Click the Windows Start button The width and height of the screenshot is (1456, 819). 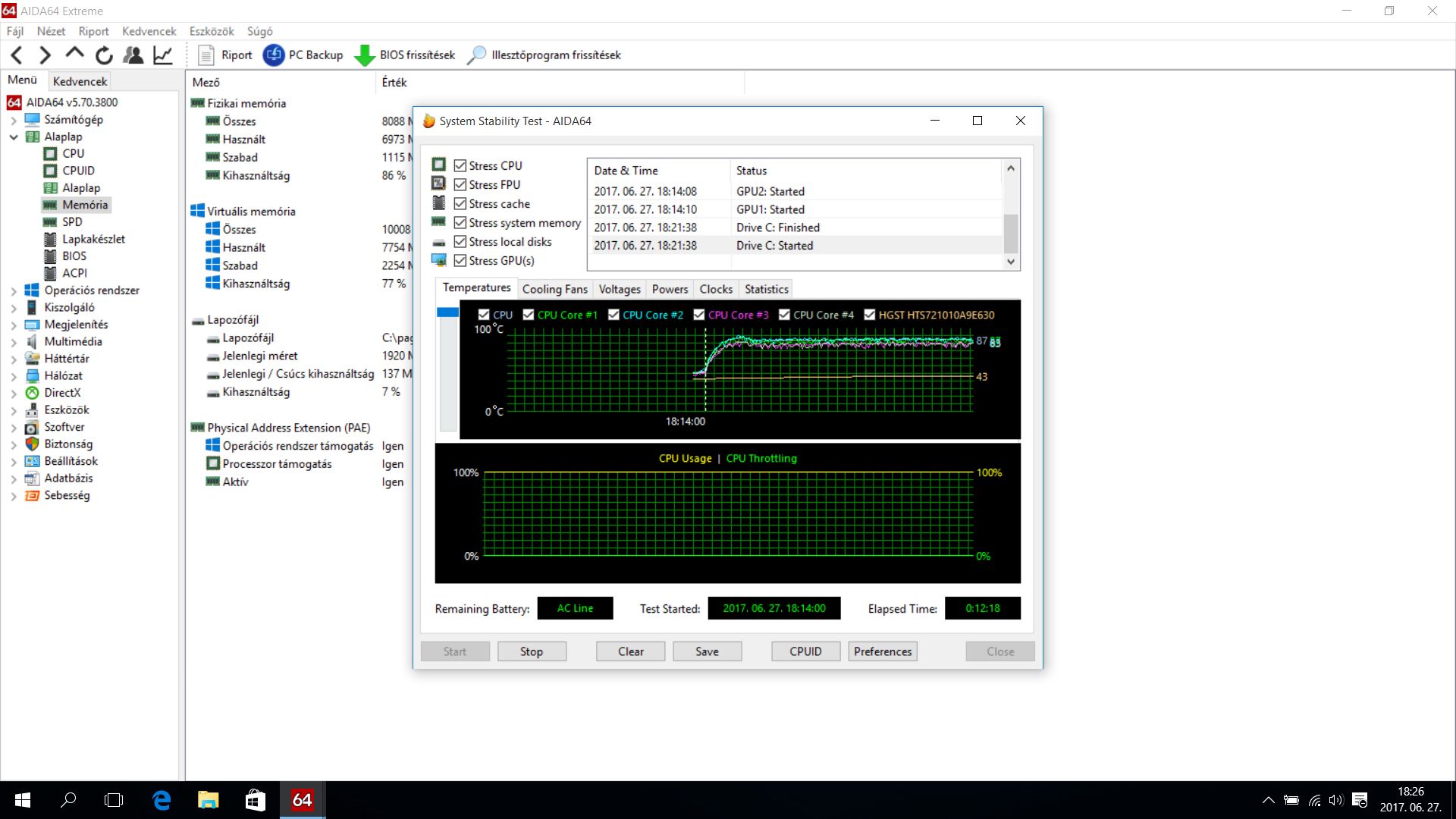coord(23,800)
